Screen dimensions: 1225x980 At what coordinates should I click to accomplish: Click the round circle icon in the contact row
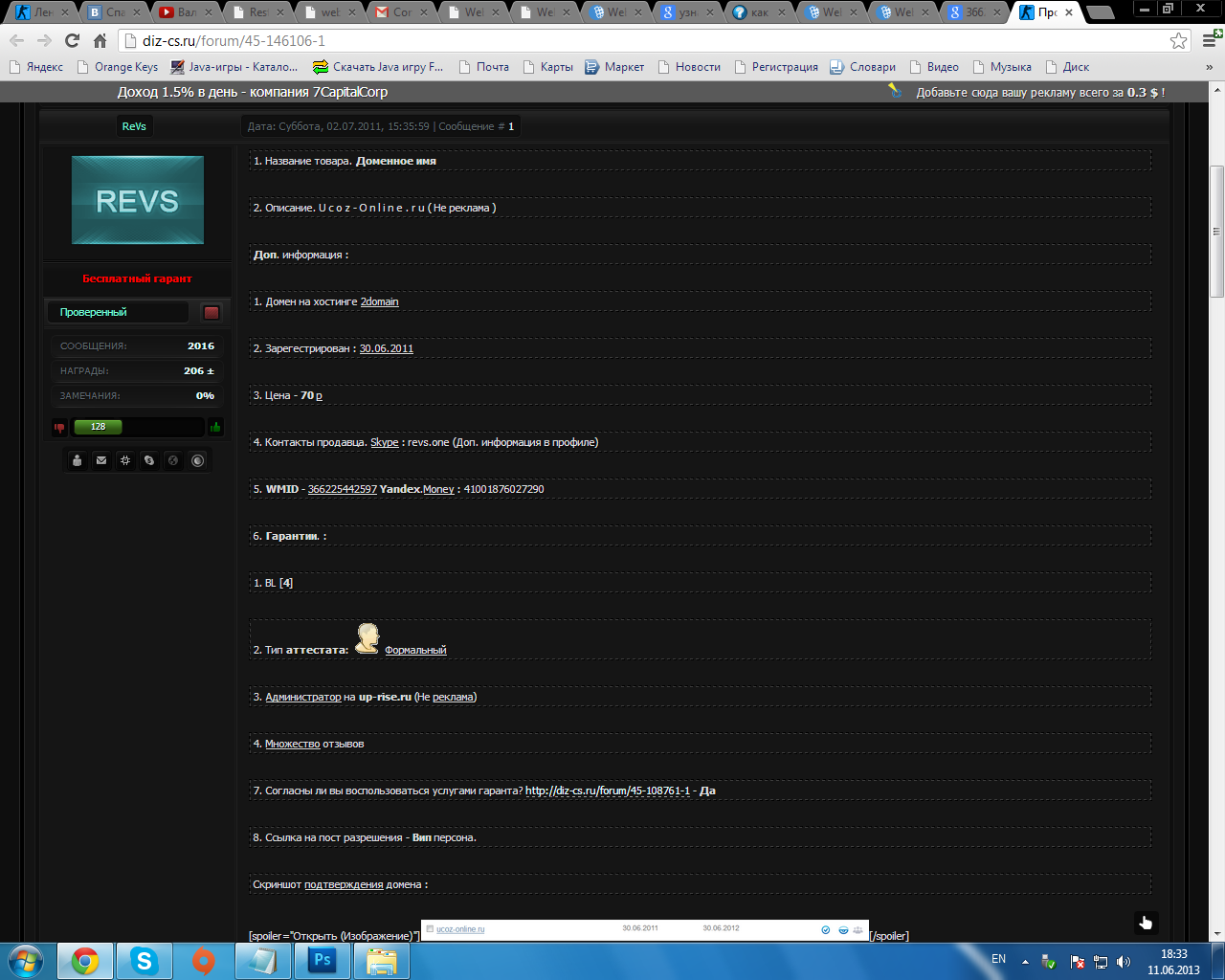(198, 460)
